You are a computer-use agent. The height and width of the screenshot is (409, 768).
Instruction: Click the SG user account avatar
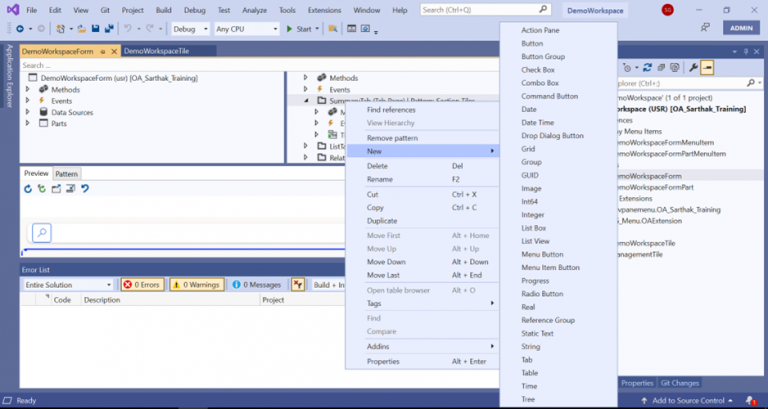point(667,10)
